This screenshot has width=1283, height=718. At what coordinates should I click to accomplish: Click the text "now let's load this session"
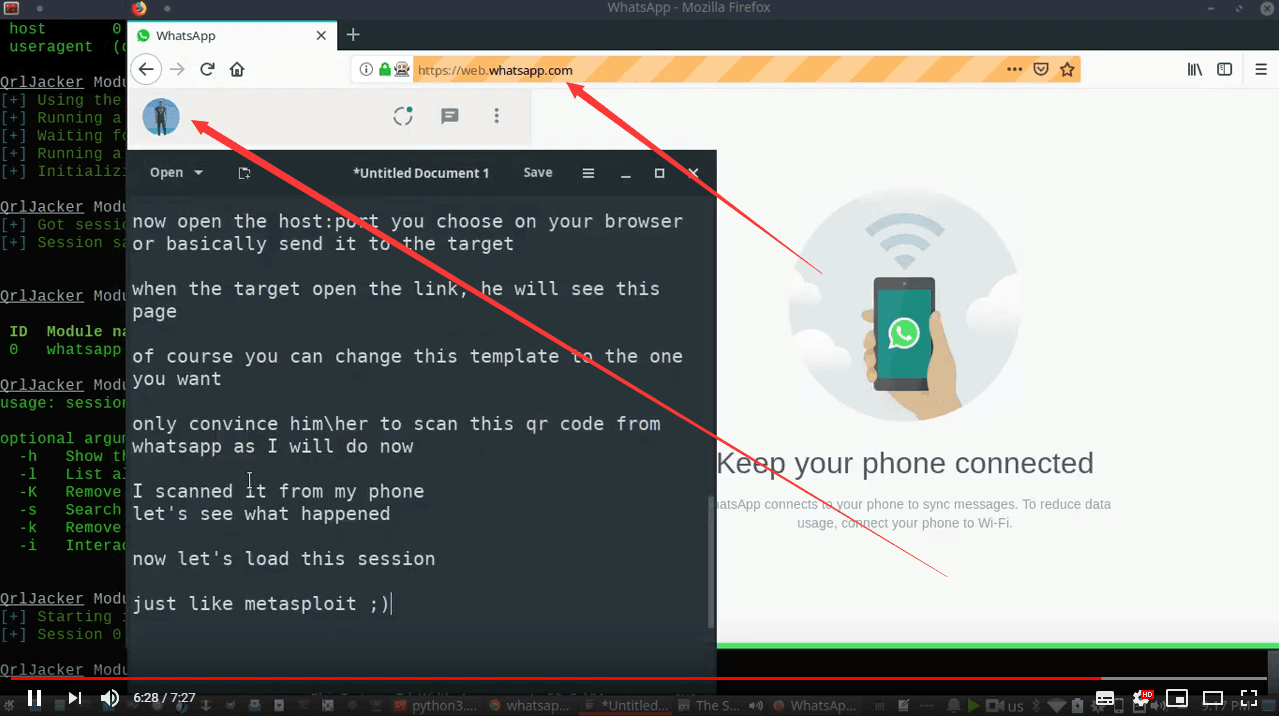click(x=284, y=559)
